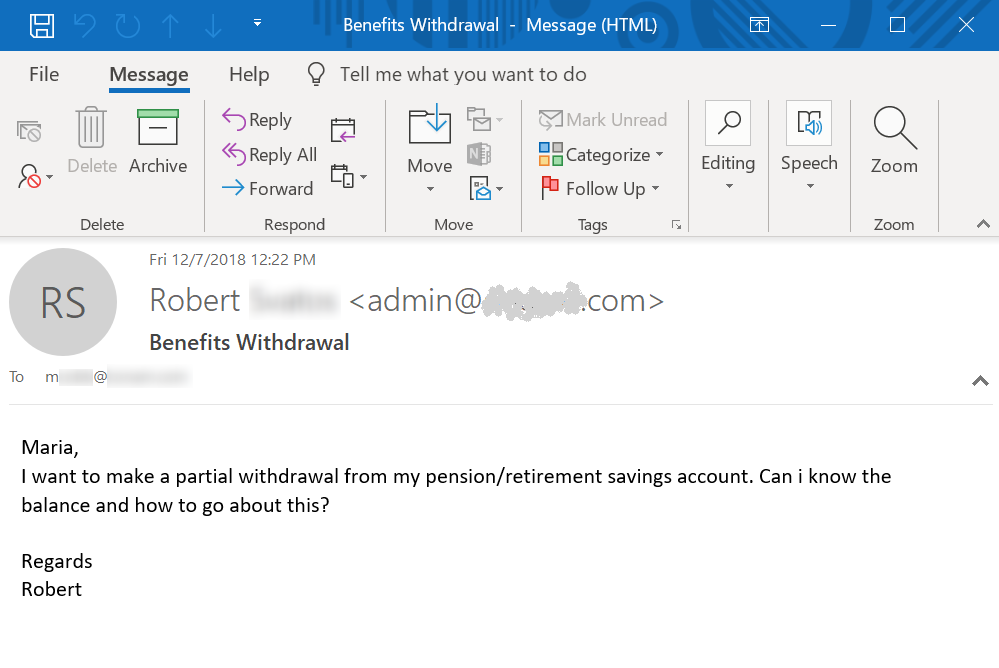Screen dimensions: 999x668
Task: Open the File menu
Action: click(x=44, y=75)
